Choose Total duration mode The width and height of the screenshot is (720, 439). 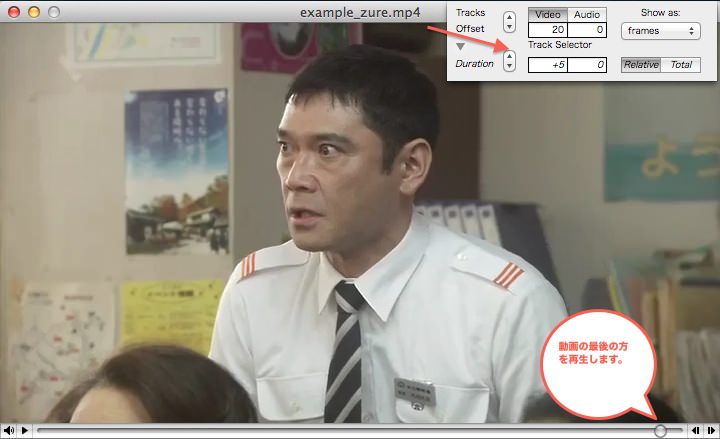coord(681,65)
